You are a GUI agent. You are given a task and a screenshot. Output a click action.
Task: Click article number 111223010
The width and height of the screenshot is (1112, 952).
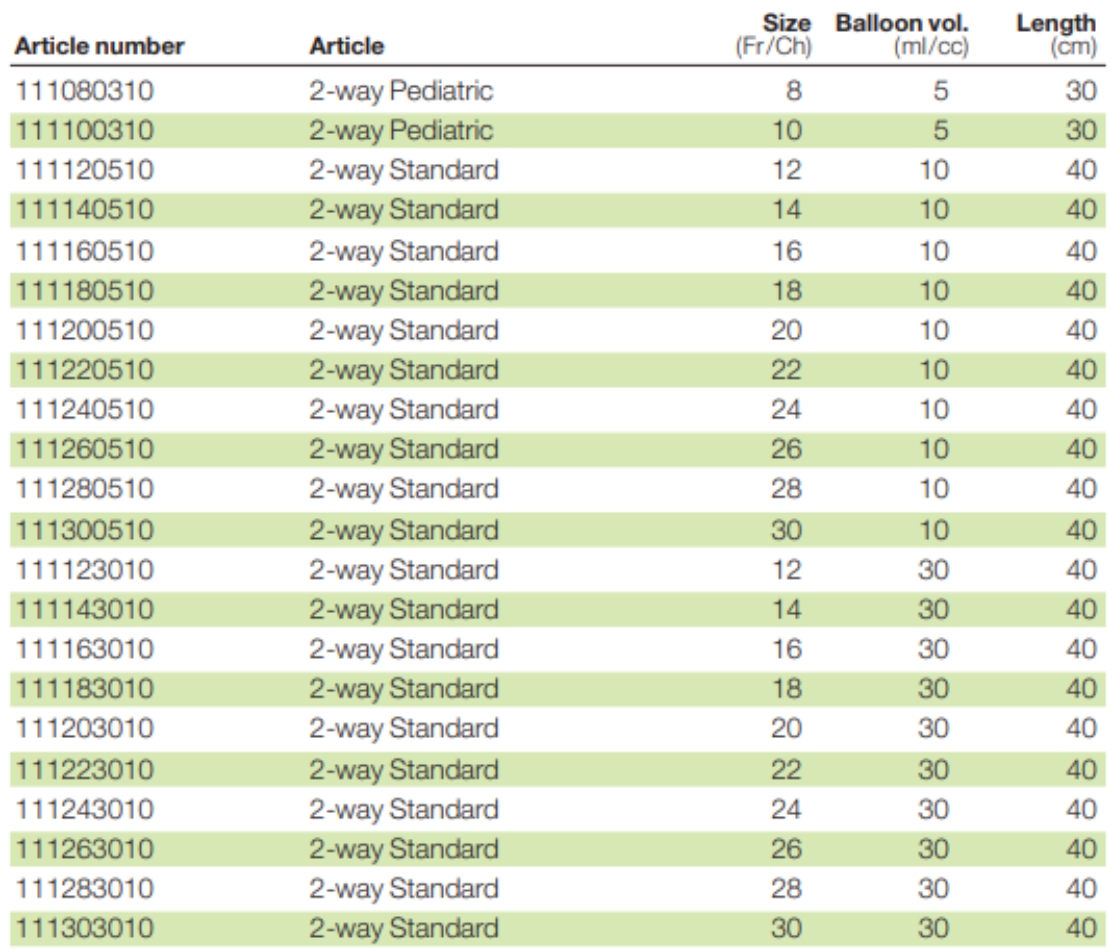click(84, 770)
